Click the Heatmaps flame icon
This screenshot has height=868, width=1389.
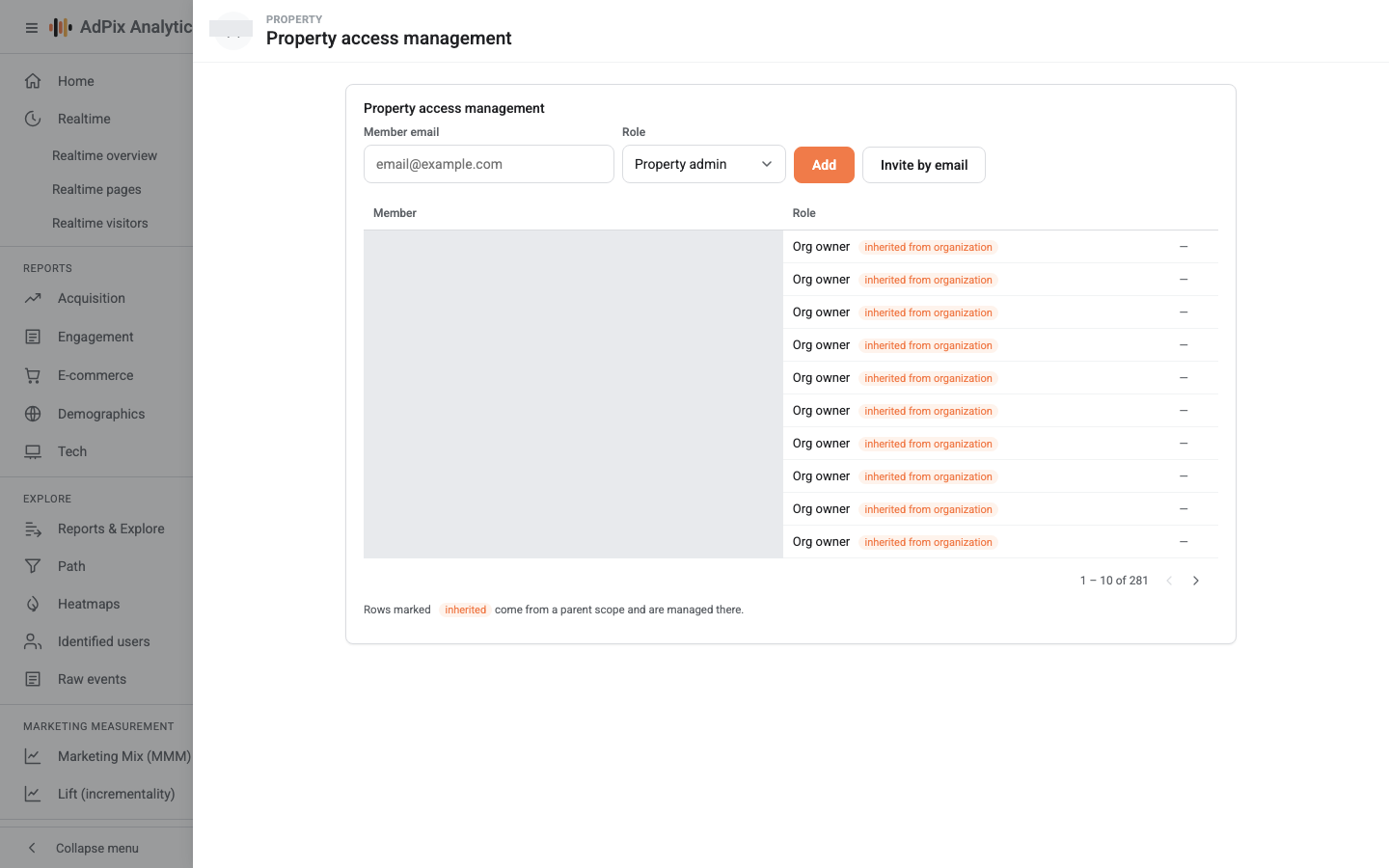pos(33,604)
